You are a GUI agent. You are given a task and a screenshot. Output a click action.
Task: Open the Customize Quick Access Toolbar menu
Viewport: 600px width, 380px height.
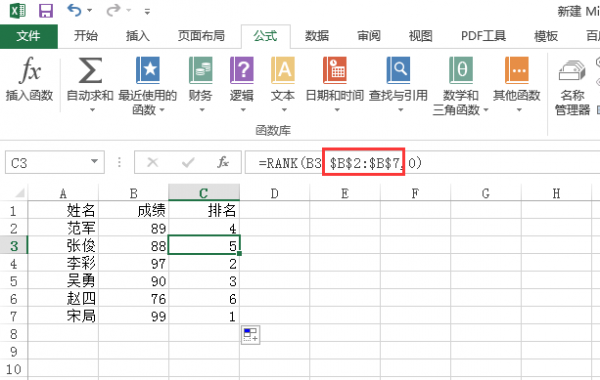pos(147,11)
